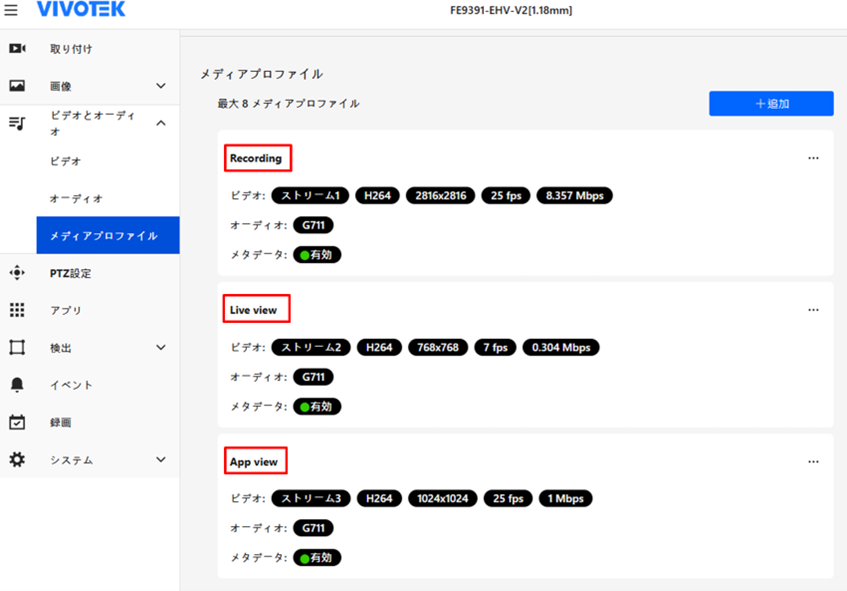The image size is (847, 591).
Task: Open PTZ設定 via the crosshair icon
Action: 17,273
